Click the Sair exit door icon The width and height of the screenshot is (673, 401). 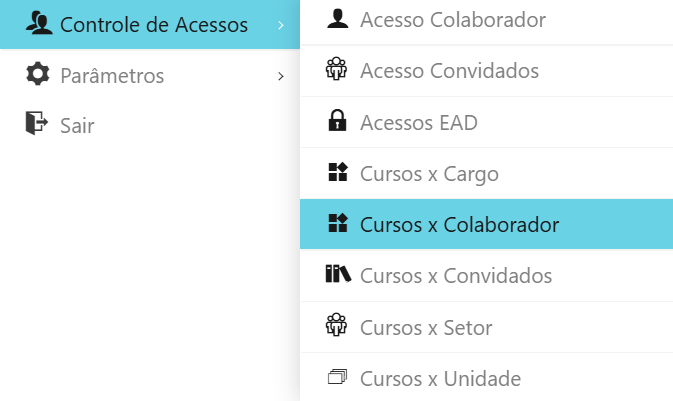tap(37, 123)
